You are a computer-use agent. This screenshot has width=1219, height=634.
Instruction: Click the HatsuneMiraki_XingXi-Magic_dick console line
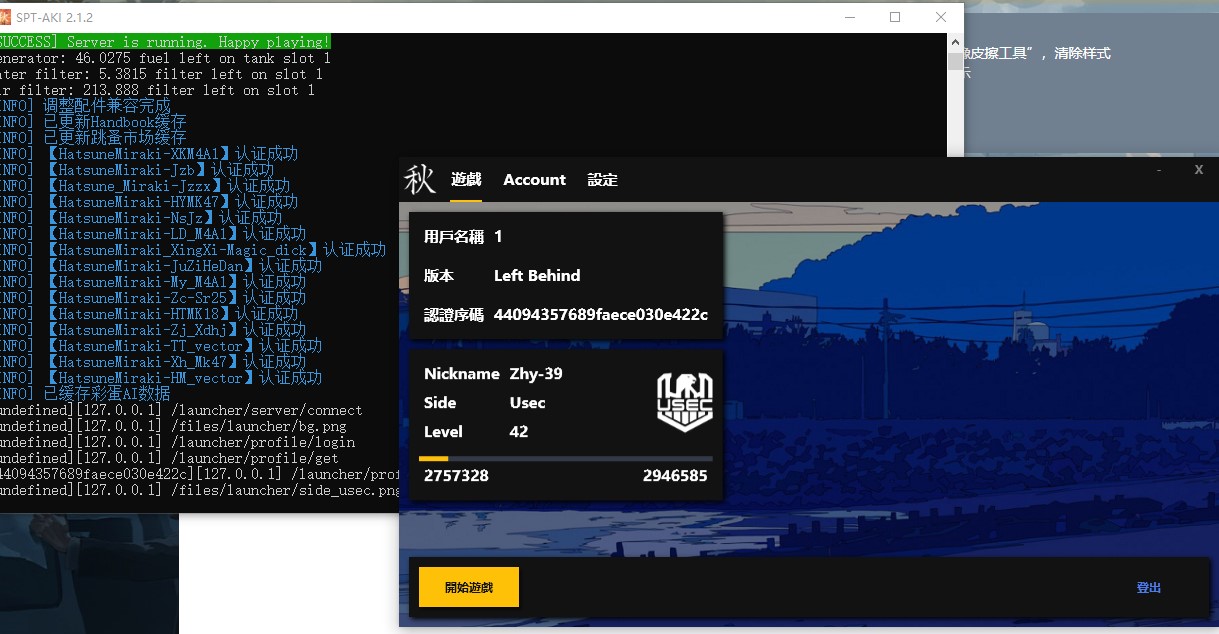point(193,250)
